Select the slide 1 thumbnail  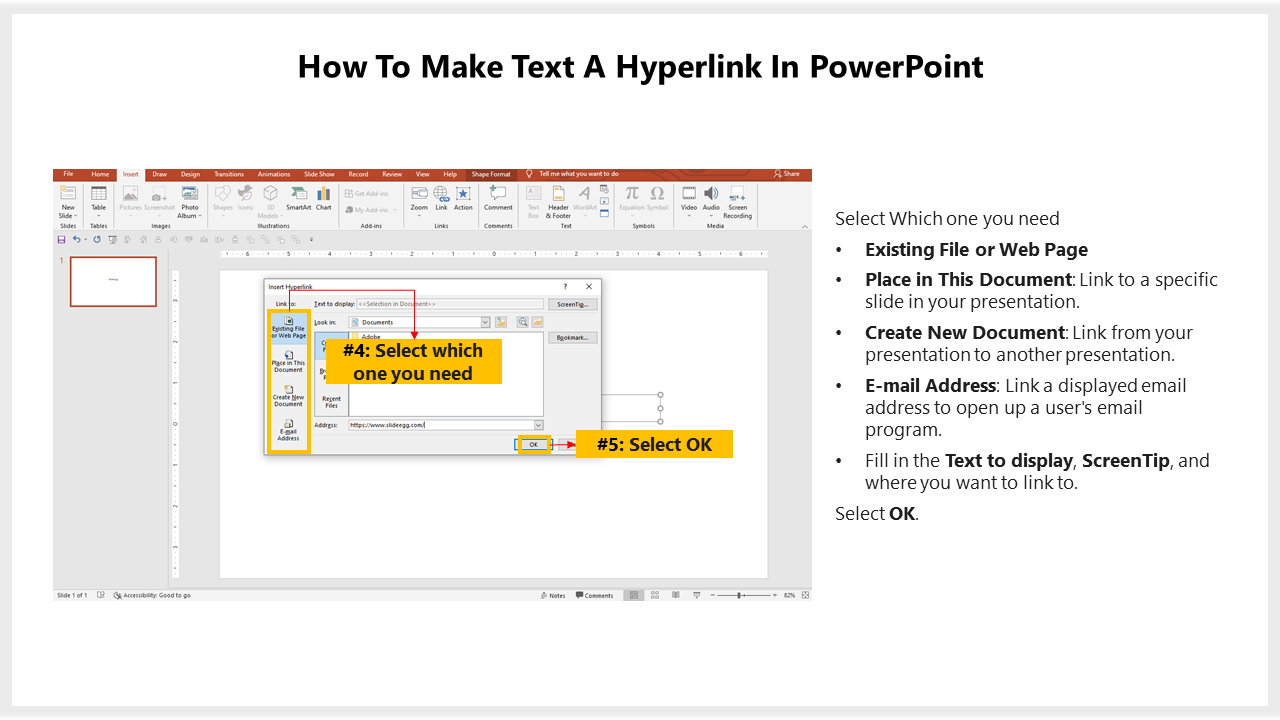113,281
